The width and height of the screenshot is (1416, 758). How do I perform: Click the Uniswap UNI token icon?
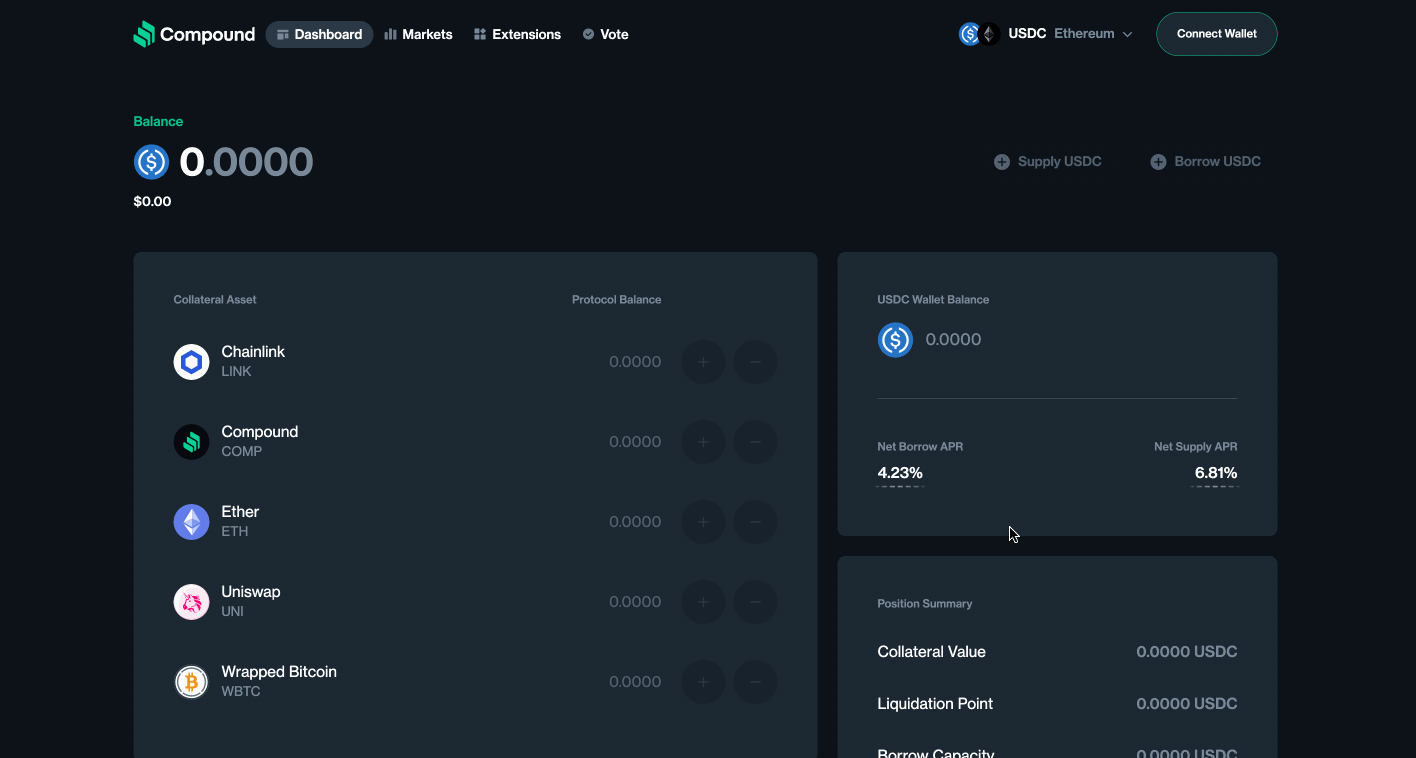point(191,601)
